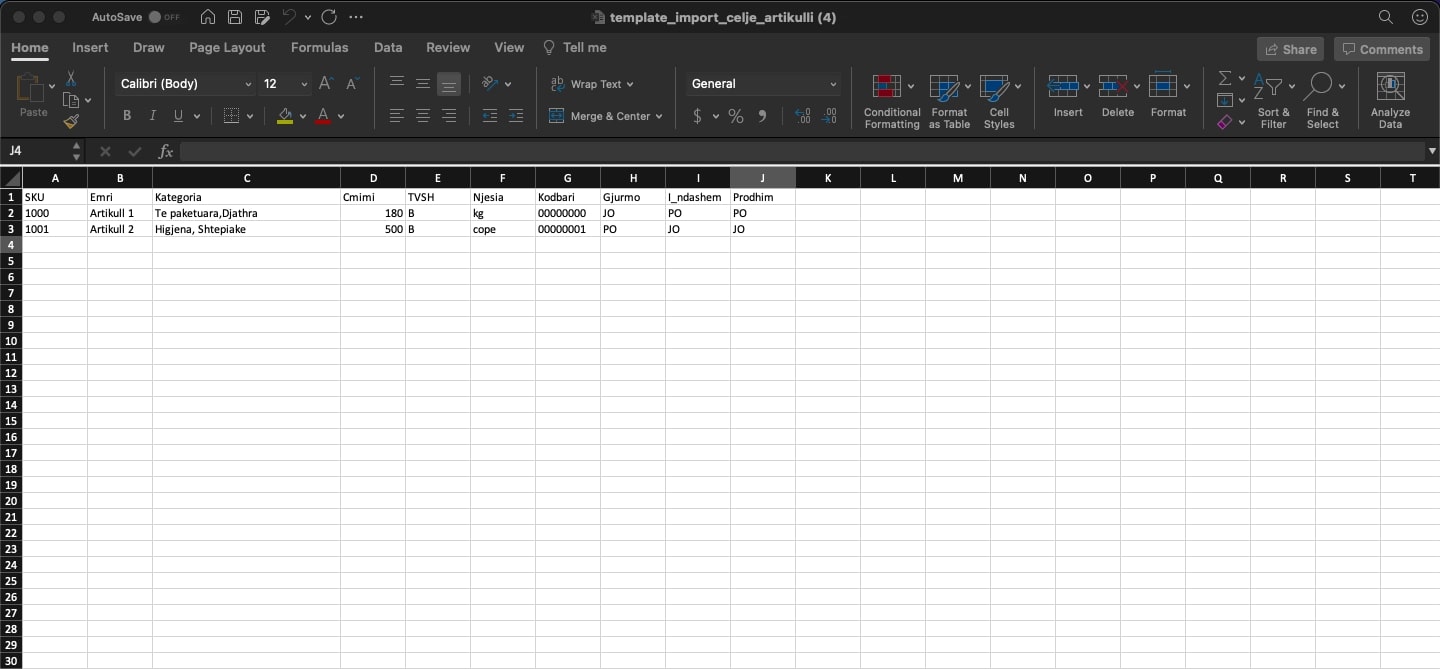This screenshot has width=1440, height=669.
Task: Click the Insert Function fx icon
Action: coord(166,152)
